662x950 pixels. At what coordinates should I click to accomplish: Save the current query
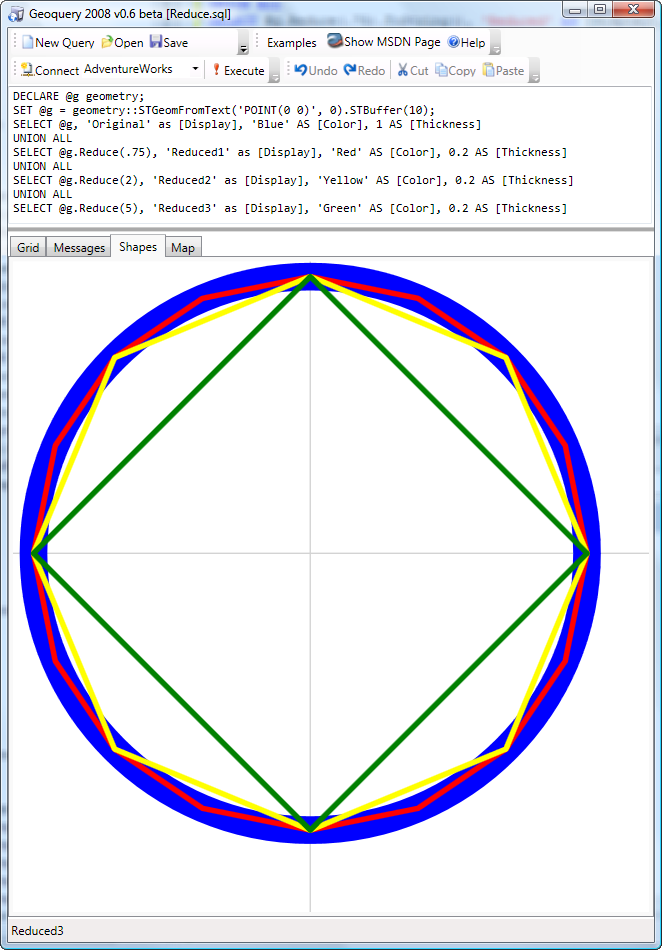(169, 42)
